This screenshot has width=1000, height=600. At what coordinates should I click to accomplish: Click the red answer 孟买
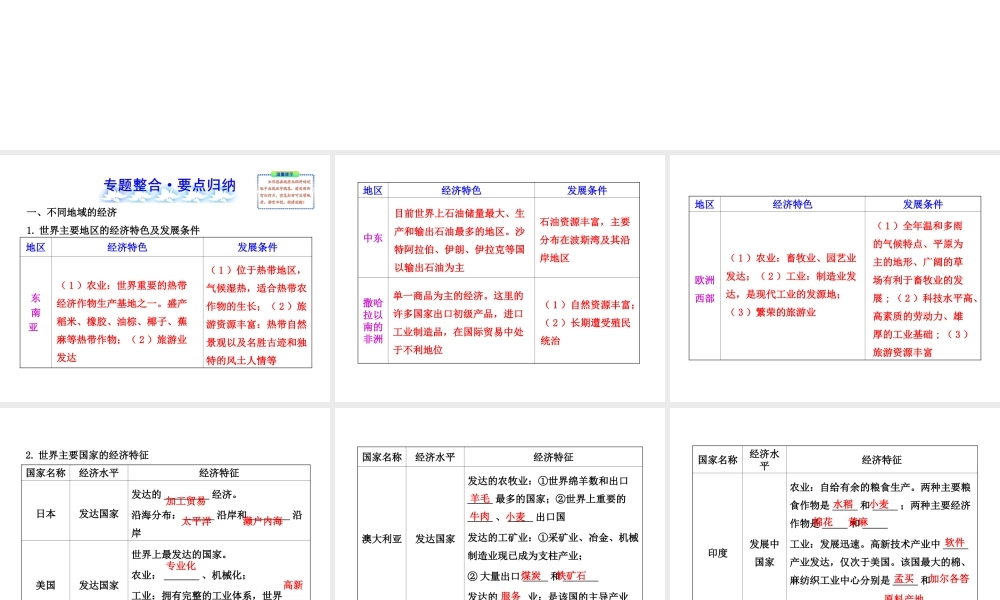pos(904,579)
